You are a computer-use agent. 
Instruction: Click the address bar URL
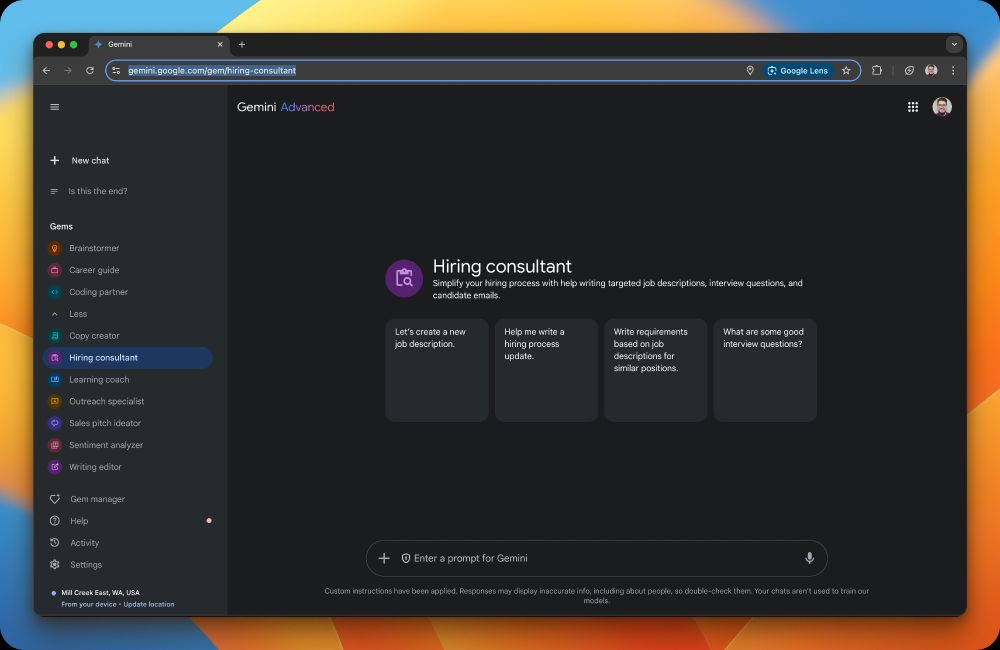[212, 71]
